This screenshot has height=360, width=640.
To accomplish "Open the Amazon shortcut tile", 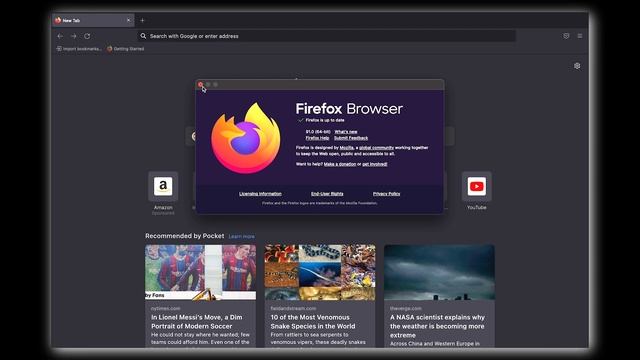I will point(163,187).
